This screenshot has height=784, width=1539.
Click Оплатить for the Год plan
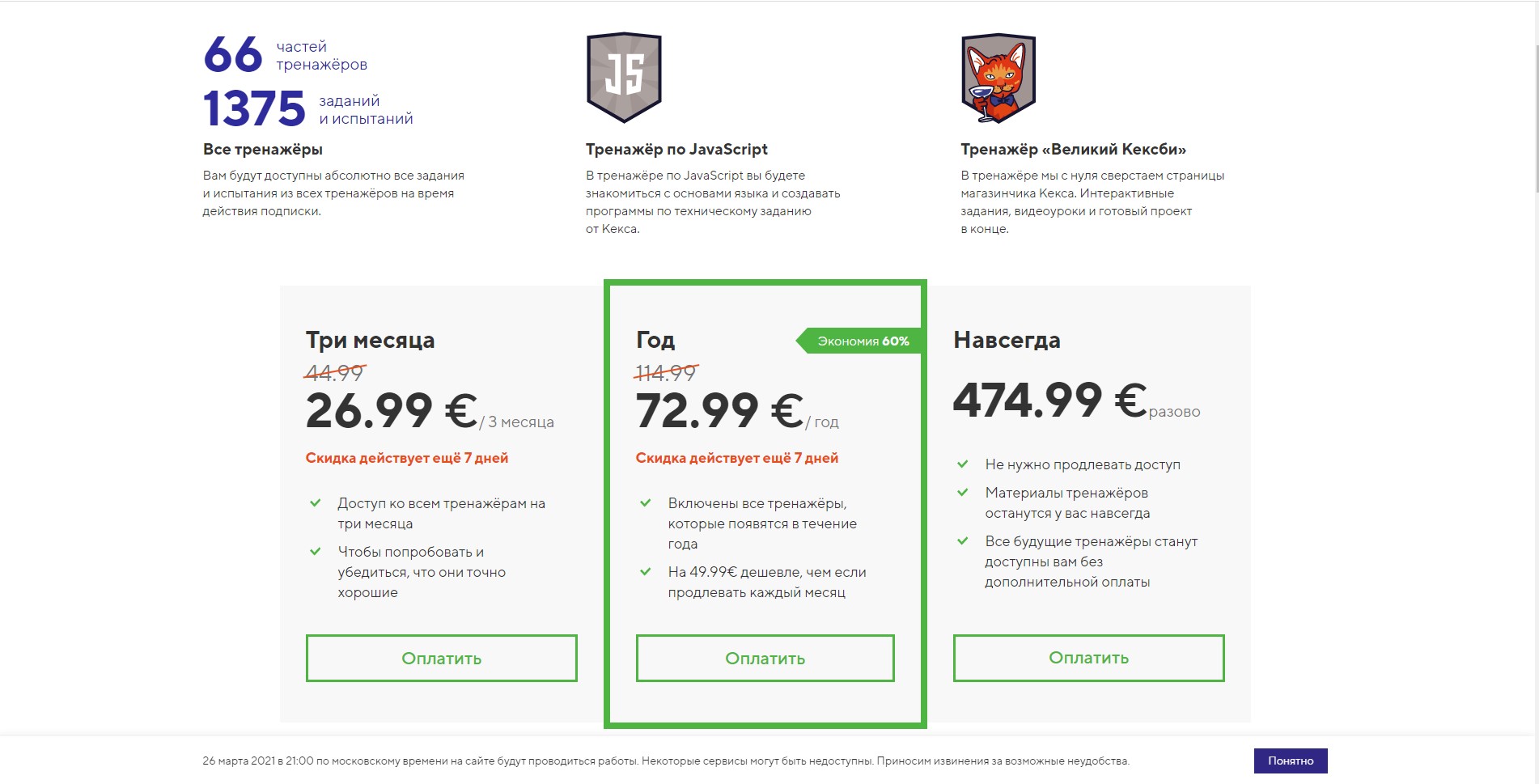765,658
